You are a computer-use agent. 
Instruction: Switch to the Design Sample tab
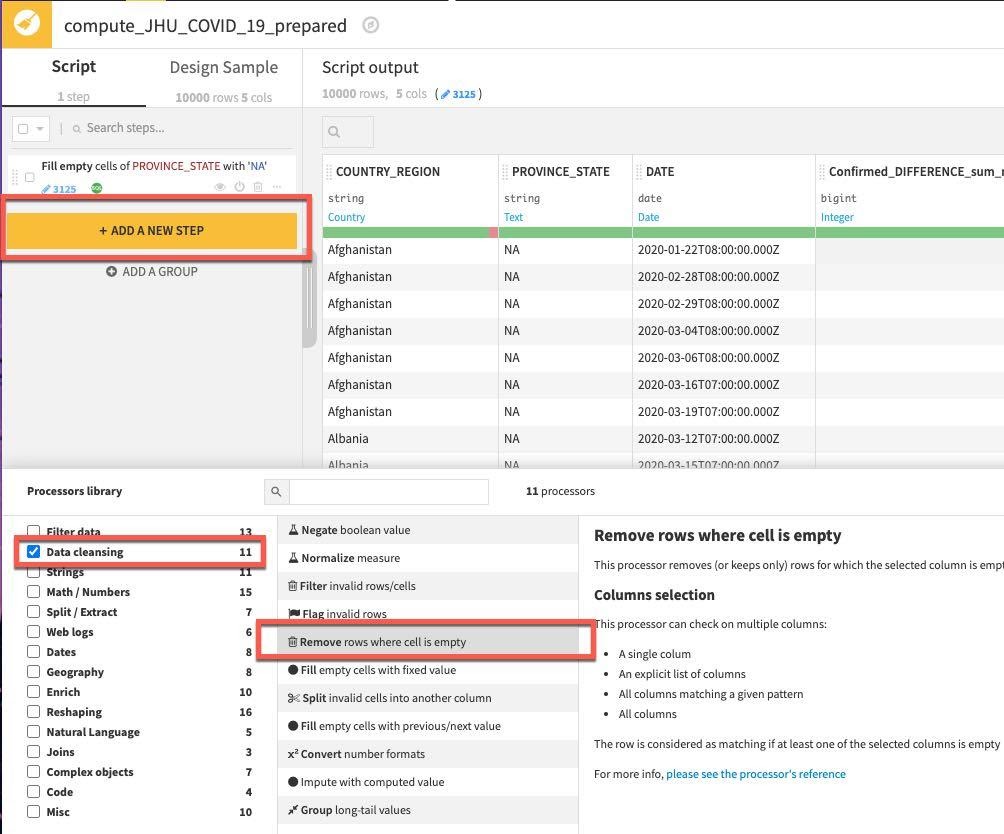coord(223,68)
